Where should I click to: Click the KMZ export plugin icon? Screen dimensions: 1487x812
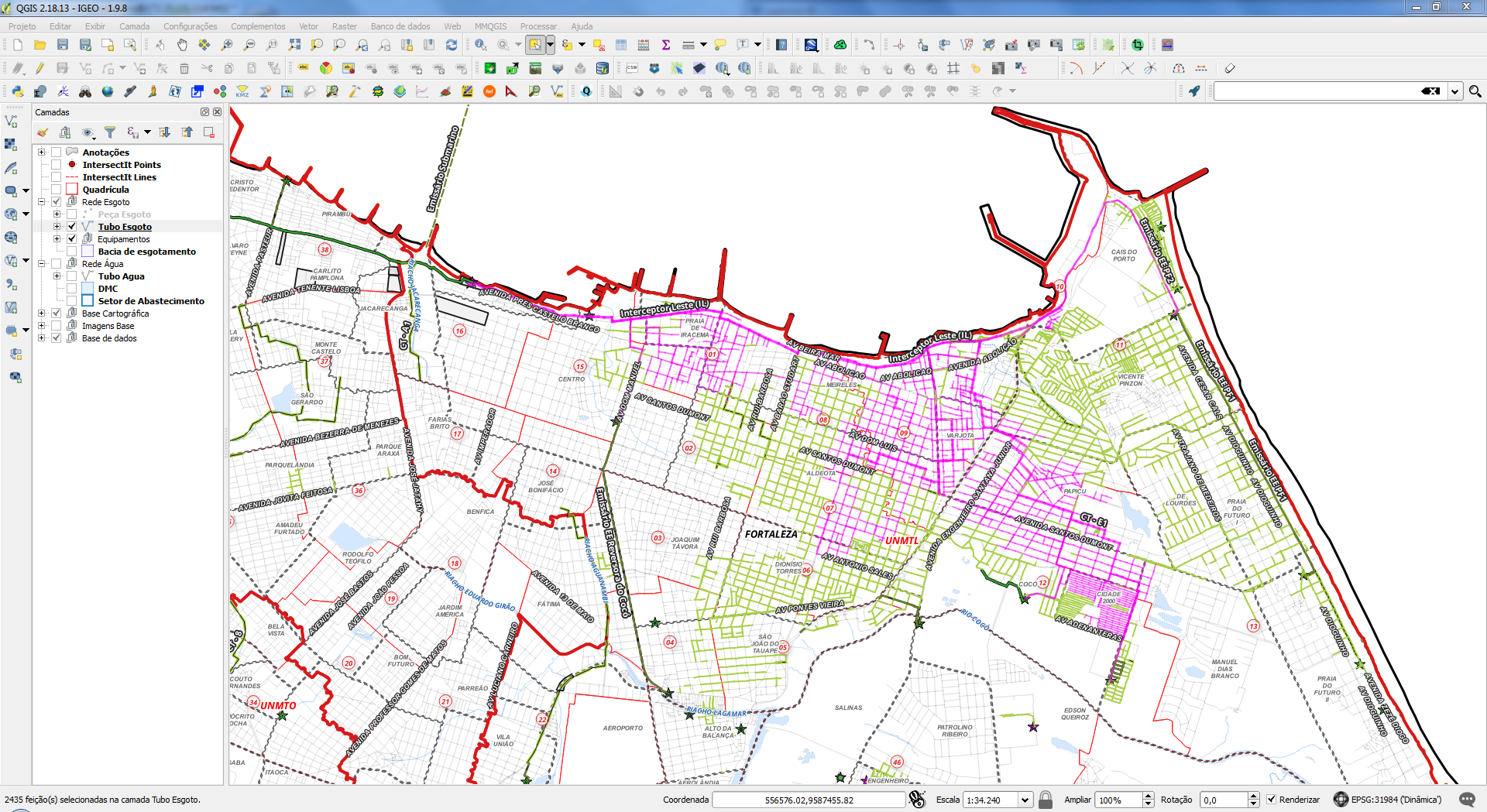242,91
